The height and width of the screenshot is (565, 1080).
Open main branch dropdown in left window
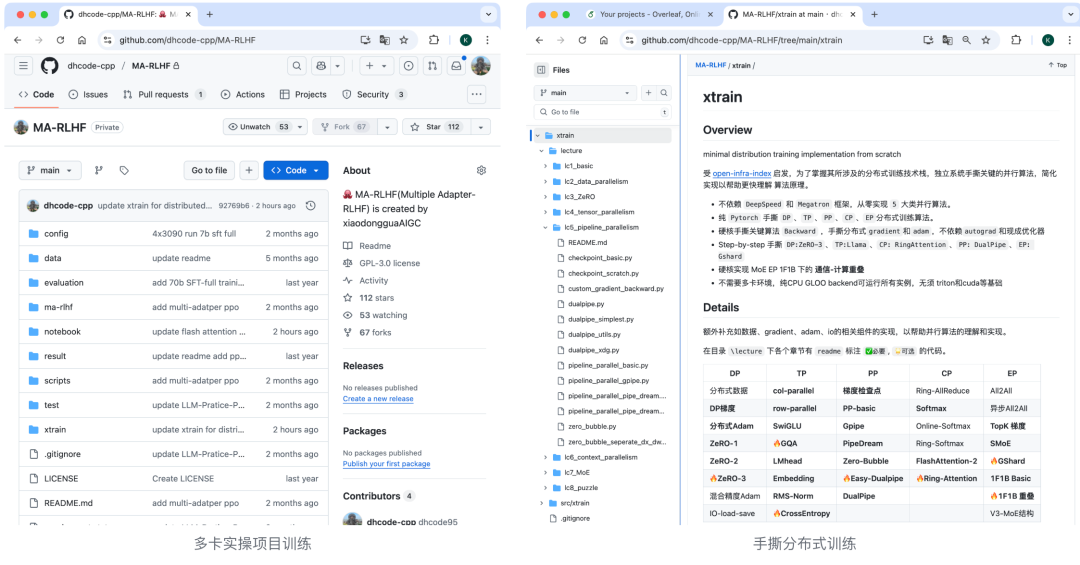(x=50, y=170)
